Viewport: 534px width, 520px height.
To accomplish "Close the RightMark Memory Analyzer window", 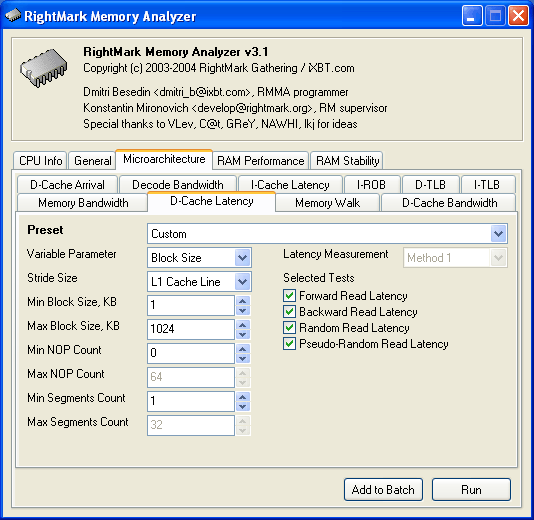I will 518,16.
